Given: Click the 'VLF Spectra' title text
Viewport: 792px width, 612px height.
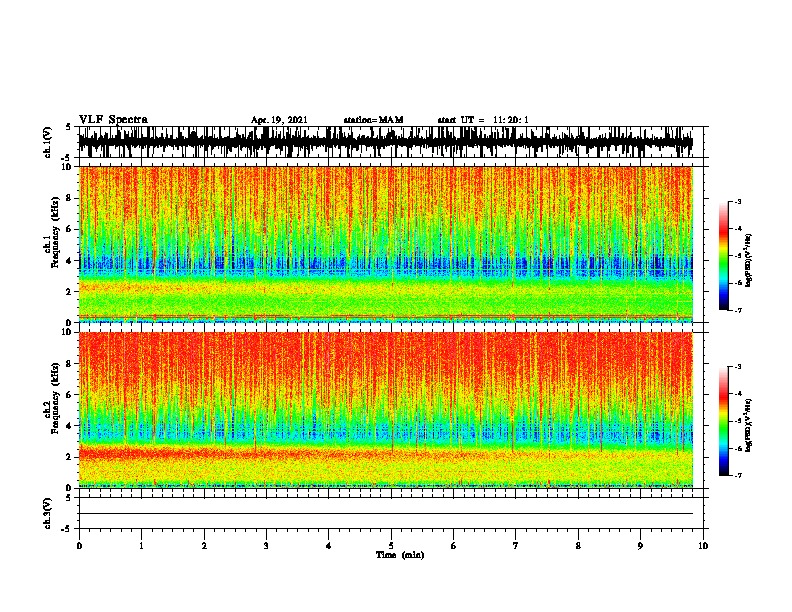Looking at the screenshot, I should 113,120.
